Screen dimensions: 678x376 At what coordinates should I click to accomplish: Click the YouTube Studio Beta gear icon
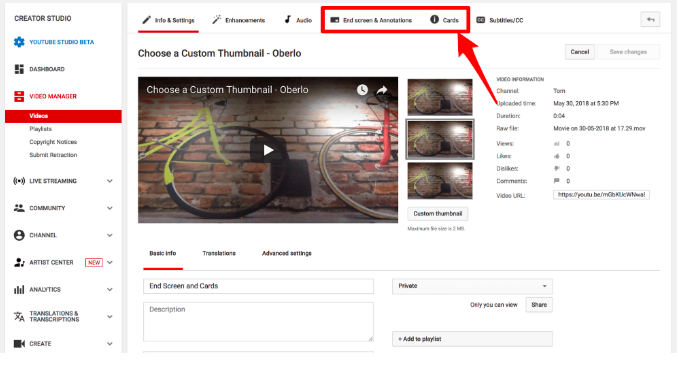(x=19, y=42)
